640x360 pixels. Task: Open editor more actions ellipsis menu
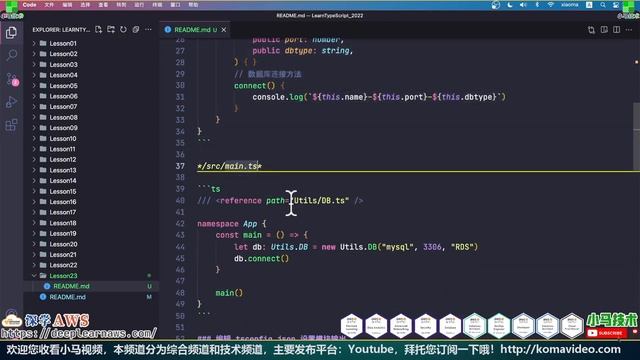coord(629,30)
